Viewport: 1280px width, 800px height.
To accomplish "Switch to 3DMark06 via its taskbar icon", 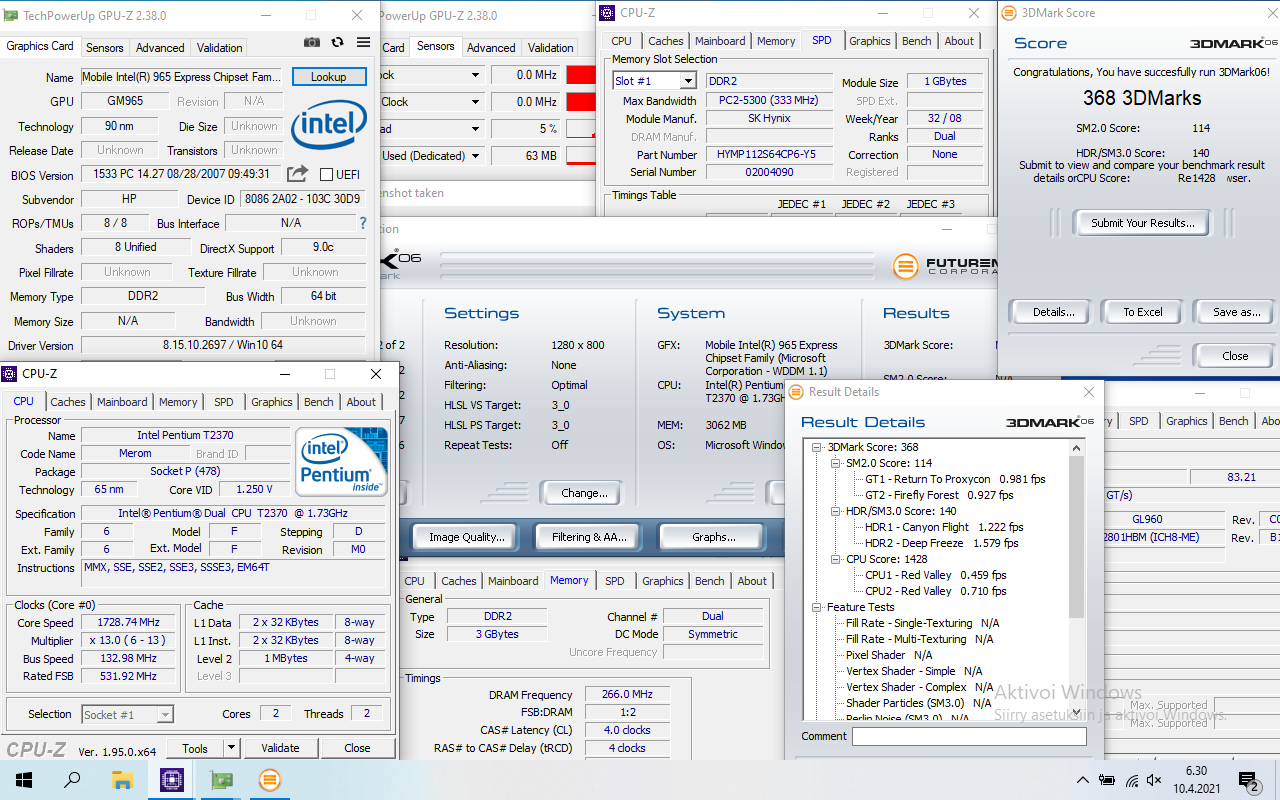I will (270, 780).
